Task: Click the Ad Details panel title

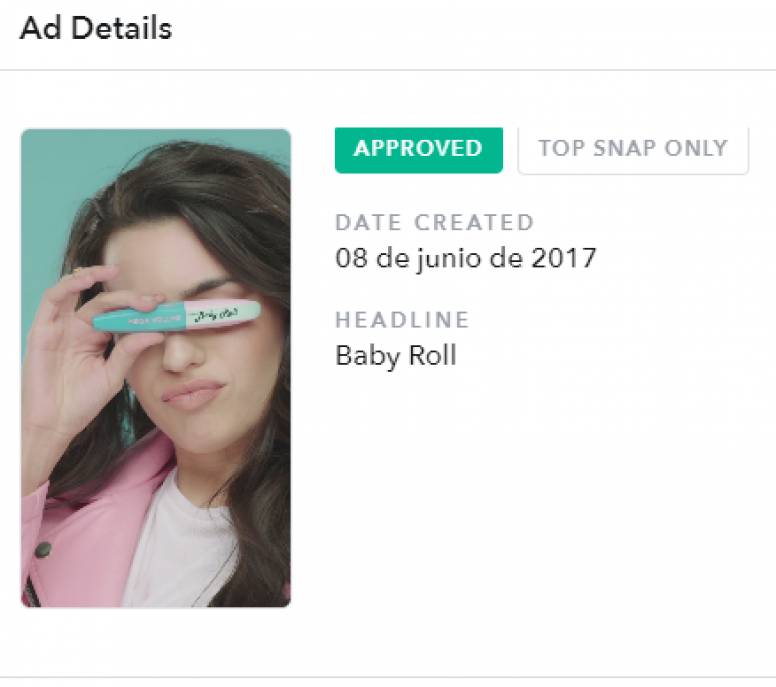Action: click(96, 28)
